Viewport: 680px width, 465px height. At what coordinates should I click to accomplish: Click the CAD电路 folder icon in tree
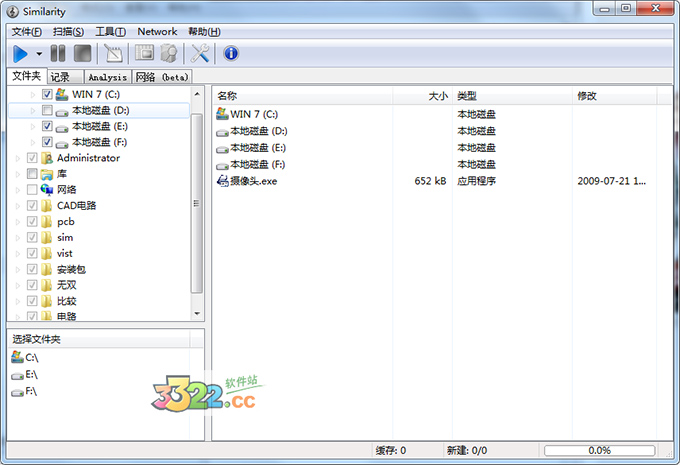pyautogui.click(x=47, y=206)
